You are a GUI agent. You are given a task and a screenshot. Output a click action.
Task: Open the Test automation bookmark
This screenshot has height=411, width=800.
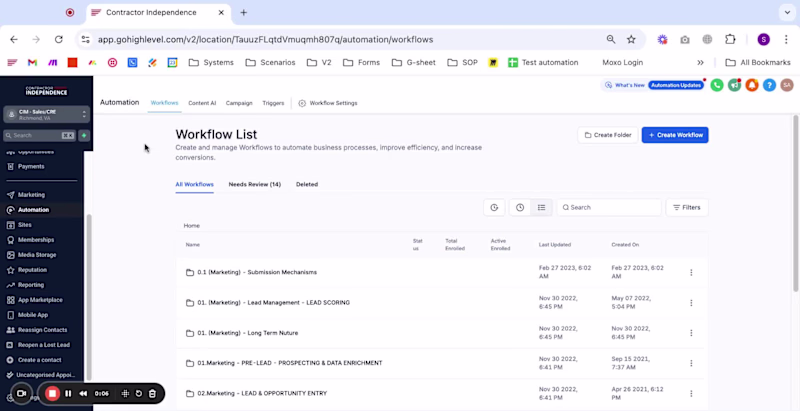pos(543,63)
